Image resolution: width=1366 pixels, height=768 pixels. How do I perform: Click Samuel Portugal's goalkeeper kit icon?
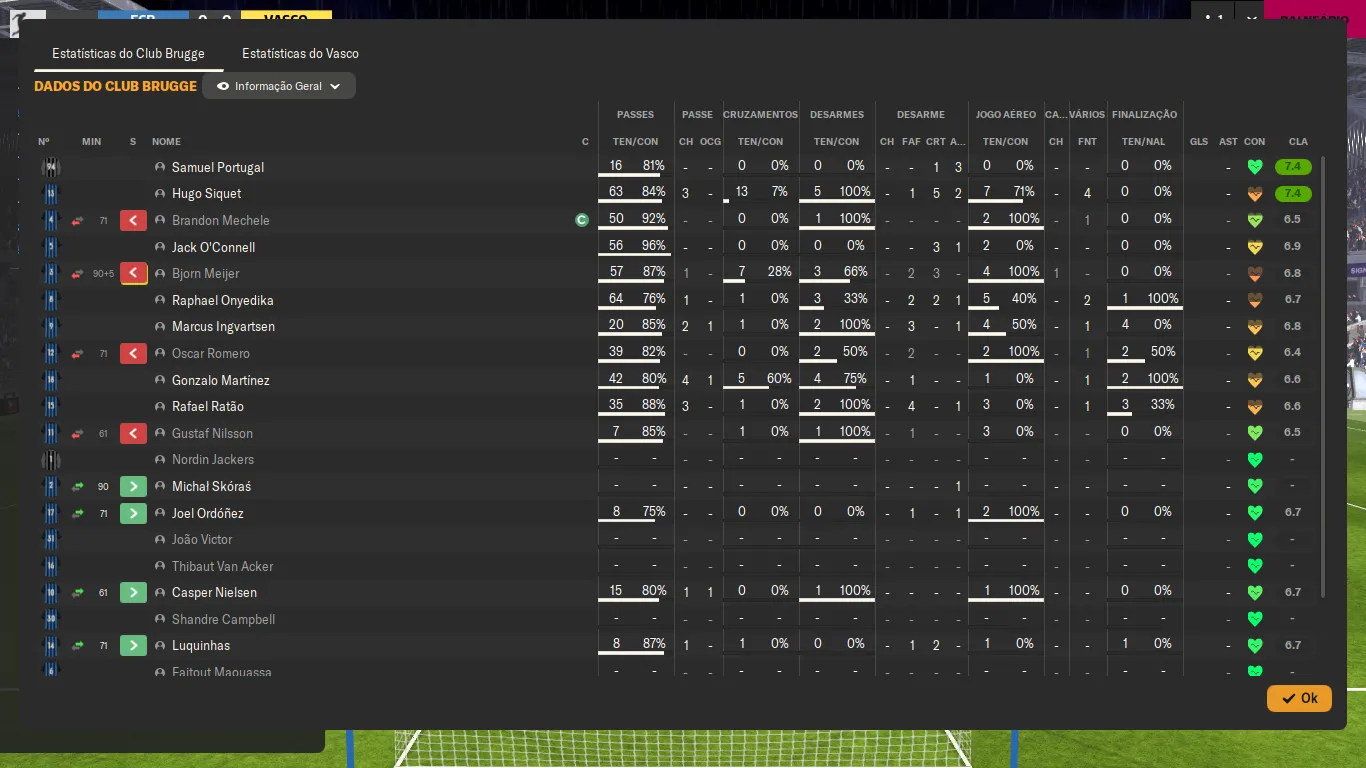coord(51,167)
